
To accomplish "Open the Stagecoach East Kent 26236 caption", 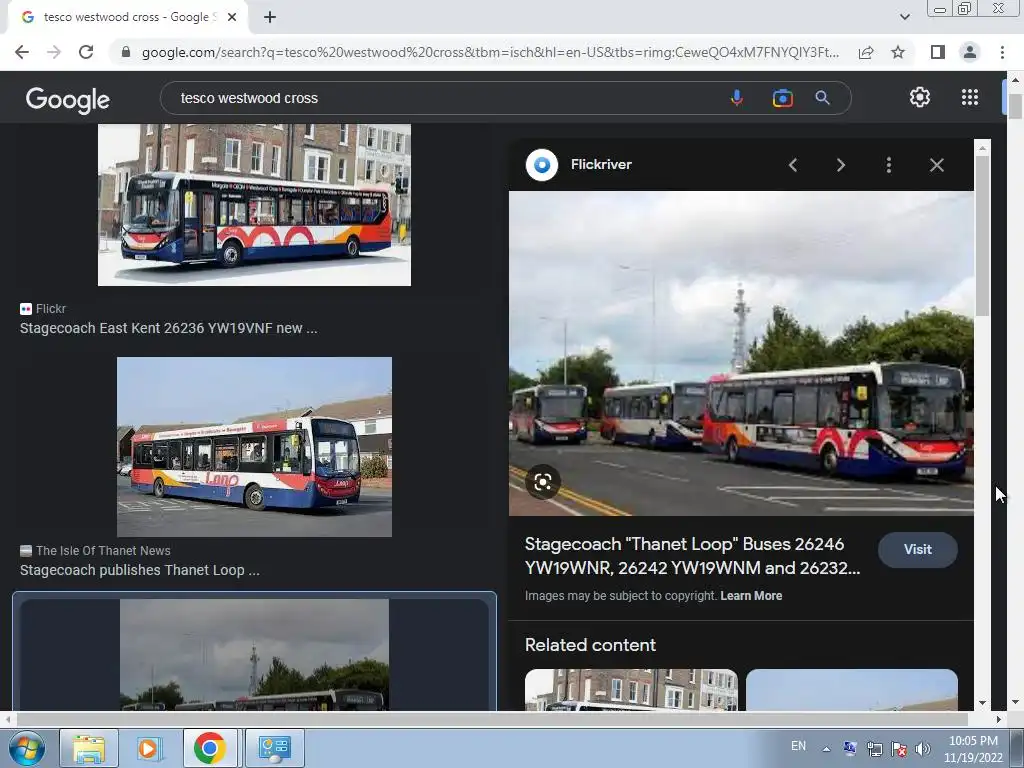I will pos(168,328).
